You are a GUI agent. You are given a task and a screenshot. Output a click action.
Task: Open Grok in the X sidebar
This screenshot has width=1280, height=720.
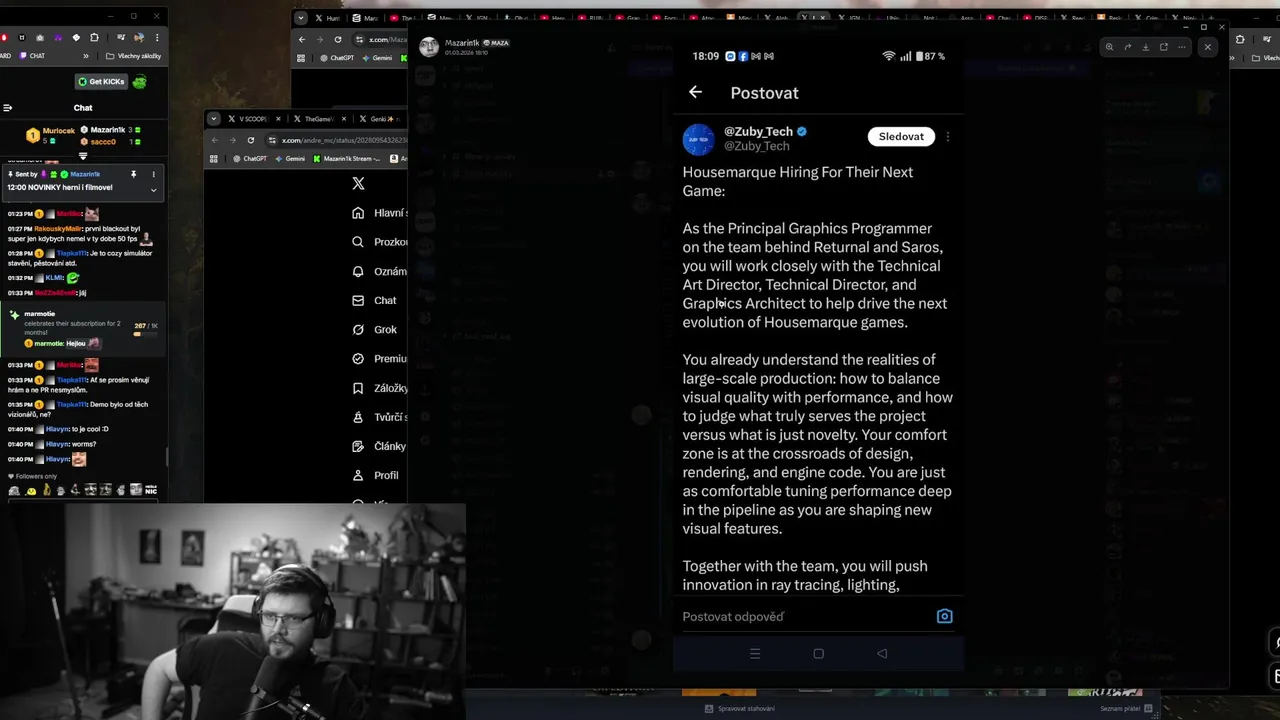pyautogui.click(x=375, y=329)
